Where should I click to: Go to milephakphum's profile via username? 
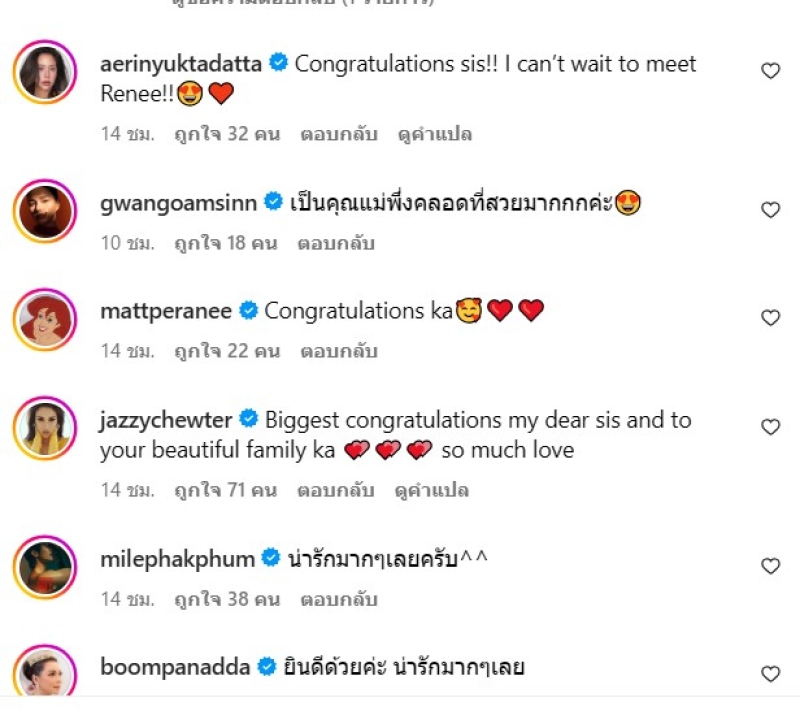pos(177,559)
